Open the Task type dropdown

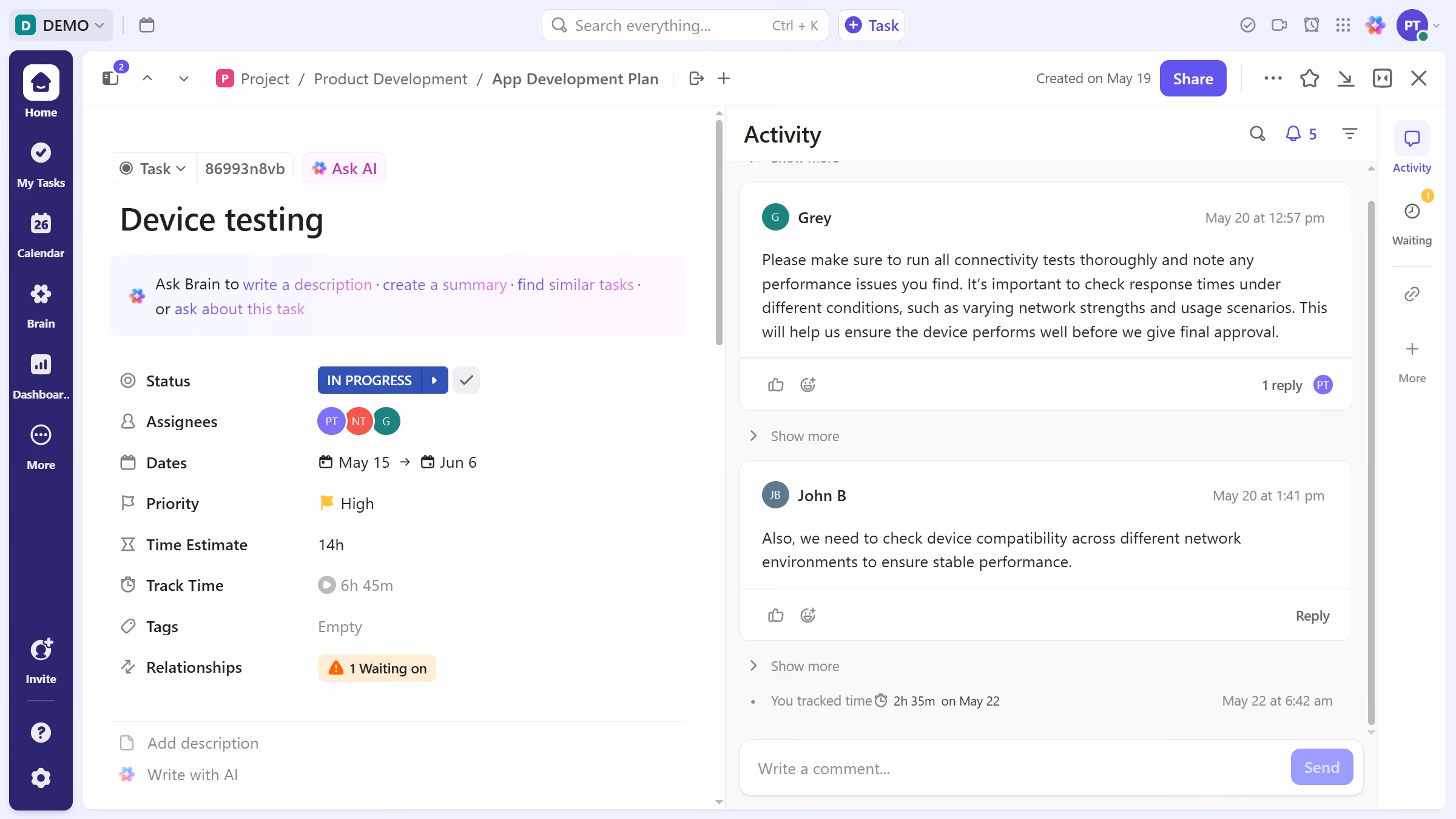click(x=153, y=168)
